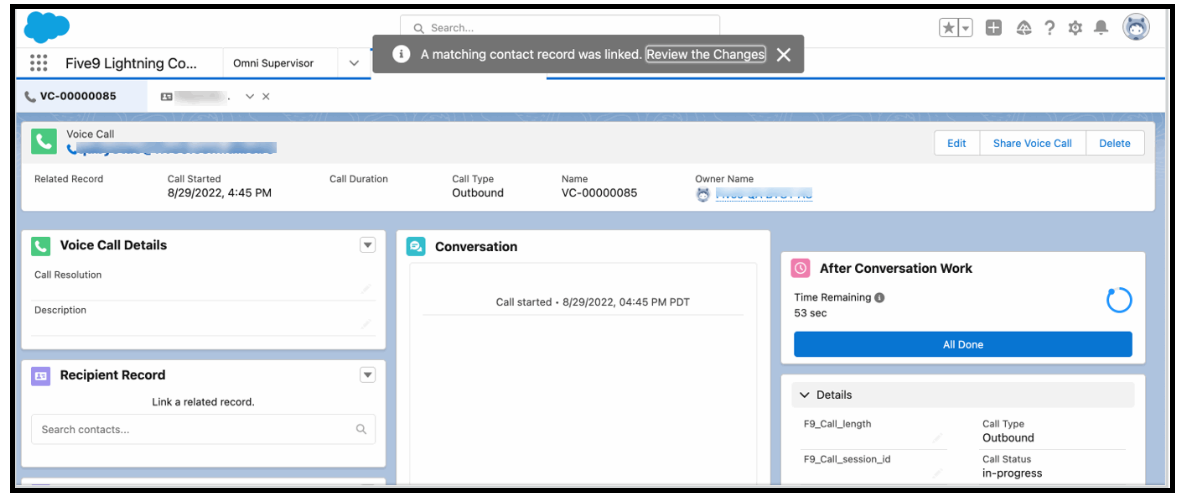The height and width of the screenshot is (498, 1179).
Task: Open the blurred Owner Name link
Action: 763,194
